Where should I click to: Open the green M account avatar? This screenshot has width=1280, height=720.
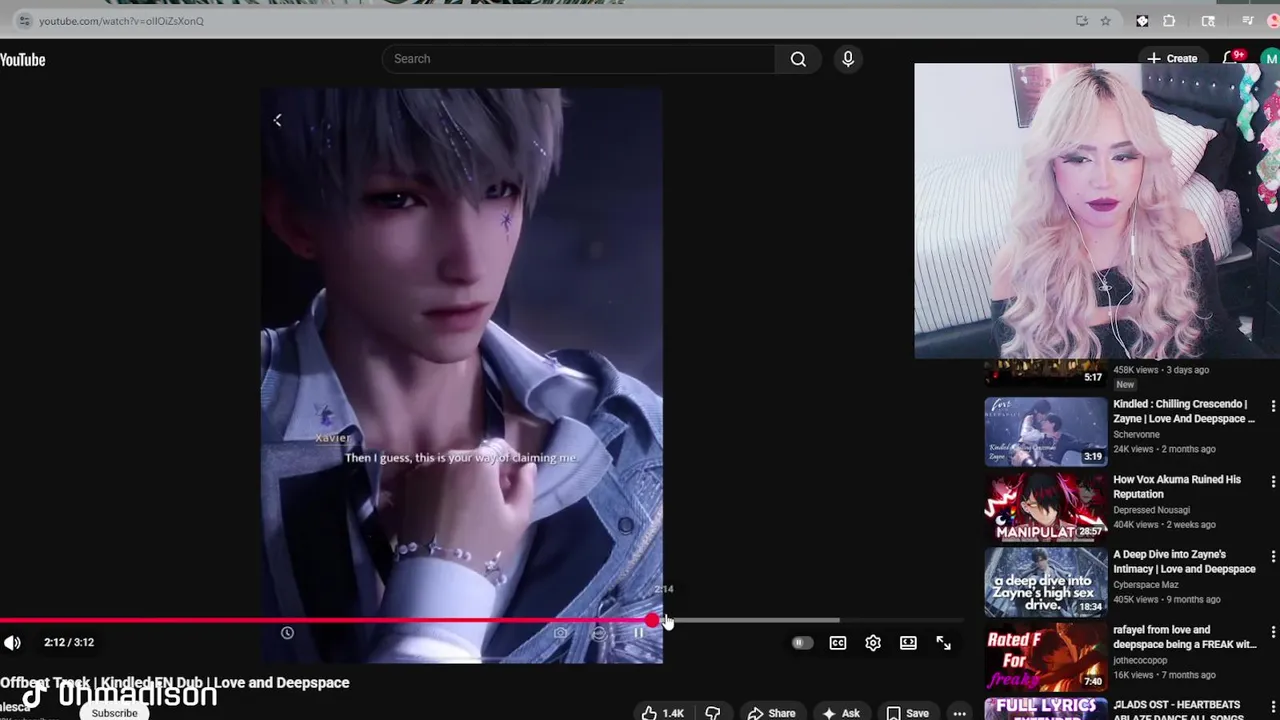pos(1270,58)
